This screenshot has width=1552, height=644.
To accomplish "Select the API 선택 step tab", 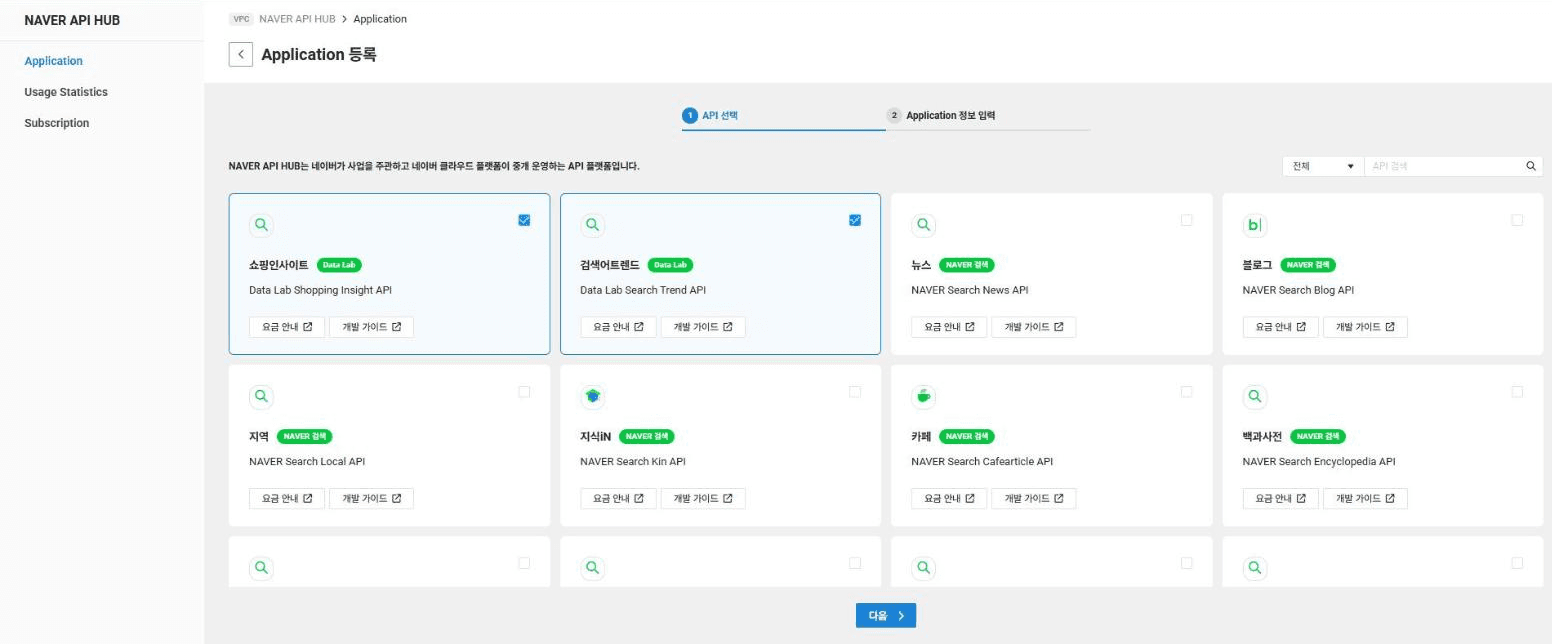I will (784, 116).
